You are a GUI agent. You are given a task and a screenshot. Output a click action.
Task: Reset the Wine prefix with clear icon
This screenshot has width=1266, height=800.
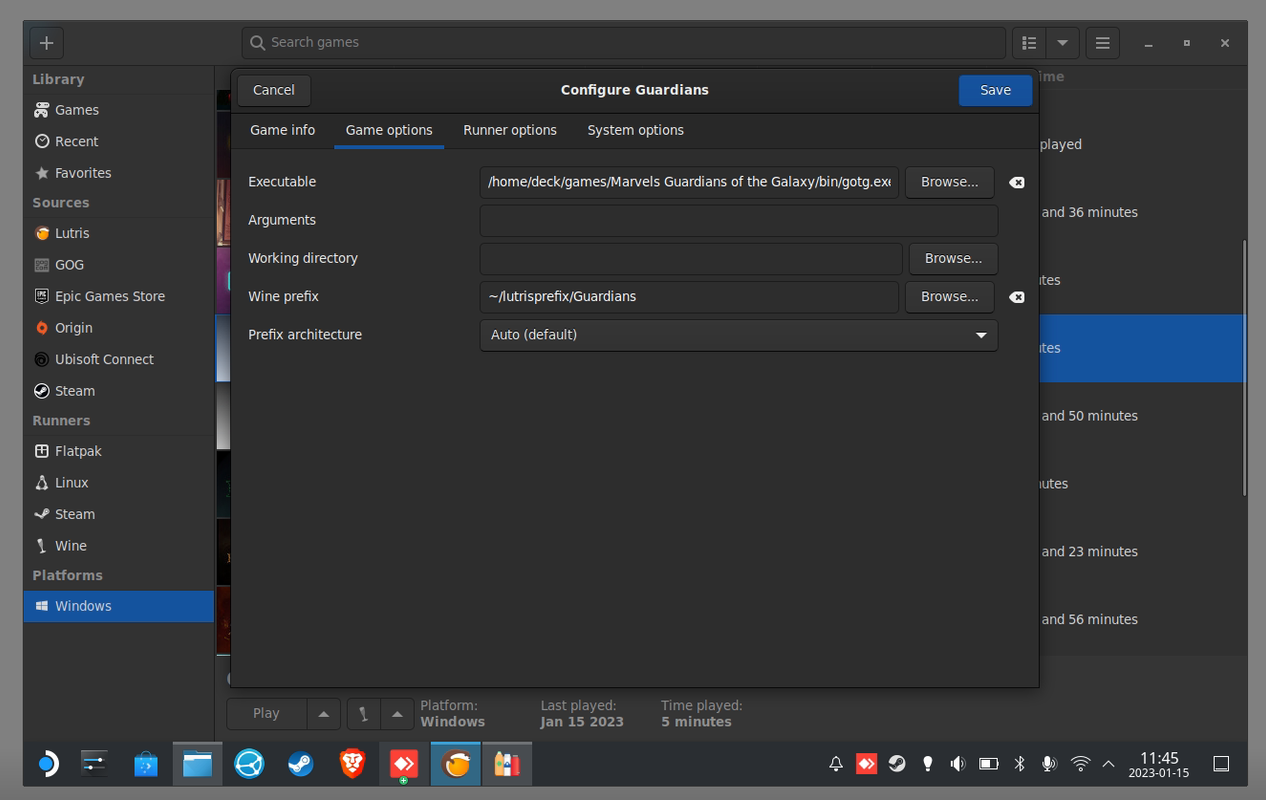click(1016, 297)
